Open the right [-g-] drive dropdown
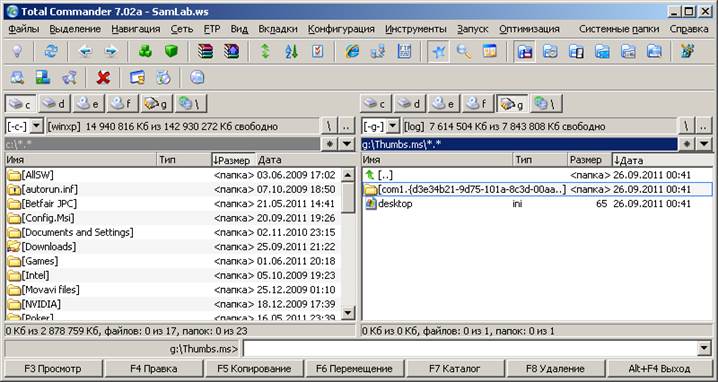Screen dimensions: 718x382 point(393,126)
